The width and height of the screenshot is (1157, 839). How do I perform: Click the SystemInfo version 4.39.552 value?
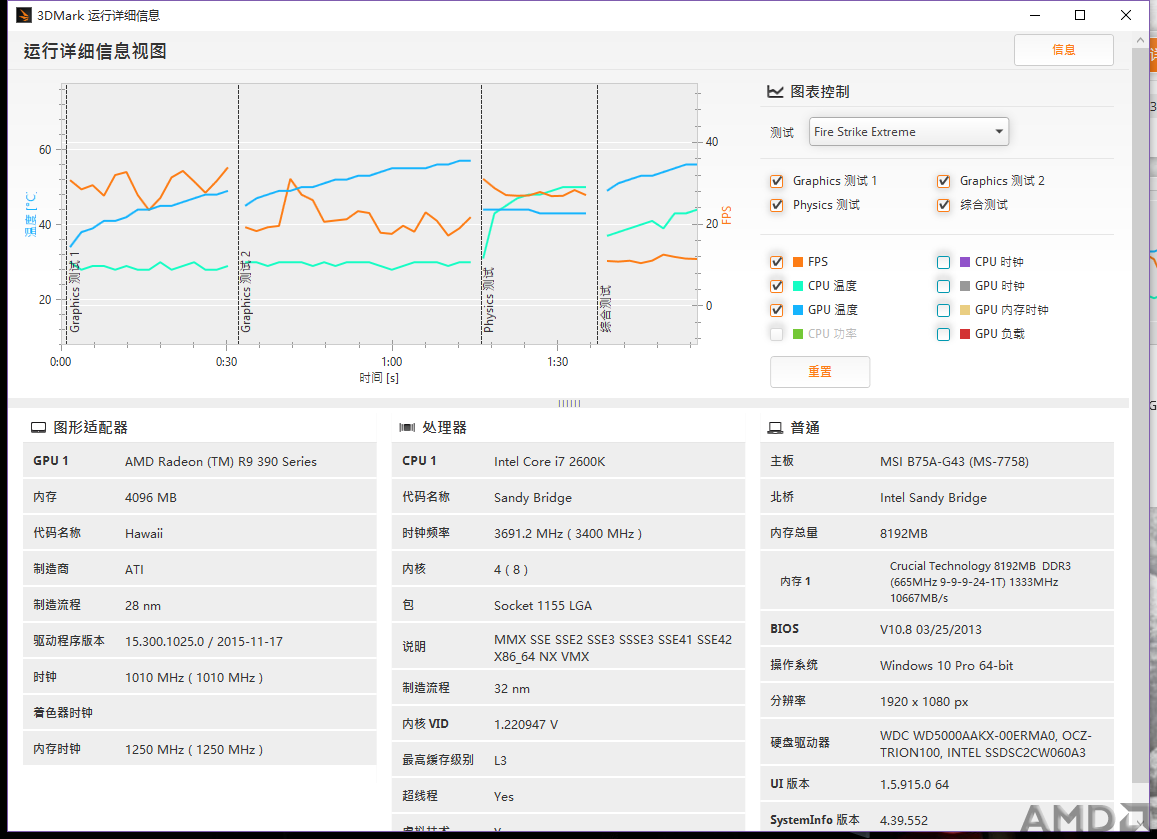tap(904, 820)
